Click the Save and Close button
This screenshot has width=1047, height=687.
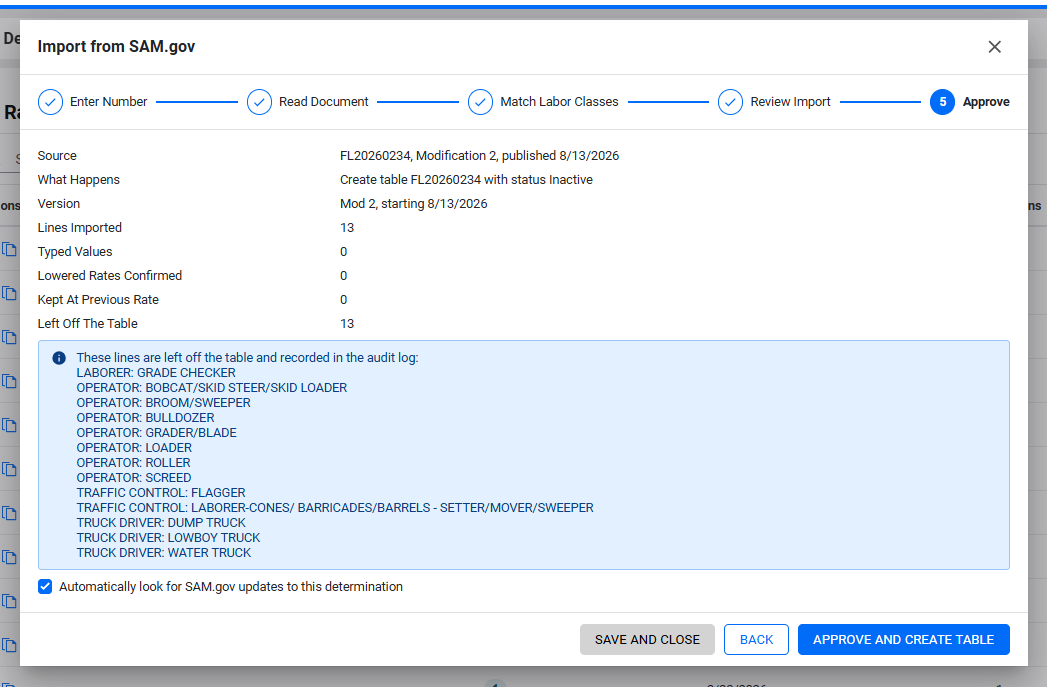coord(647,640)
